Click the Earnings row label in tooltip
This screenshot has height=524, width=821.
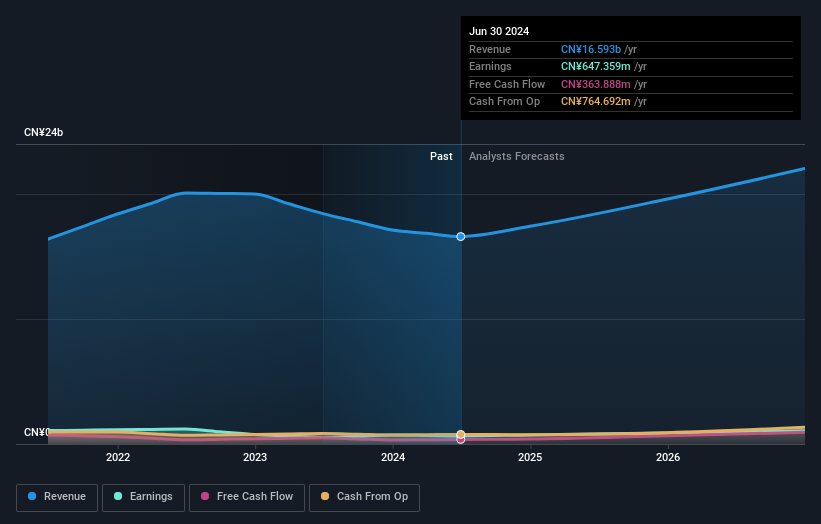[490, 66]
